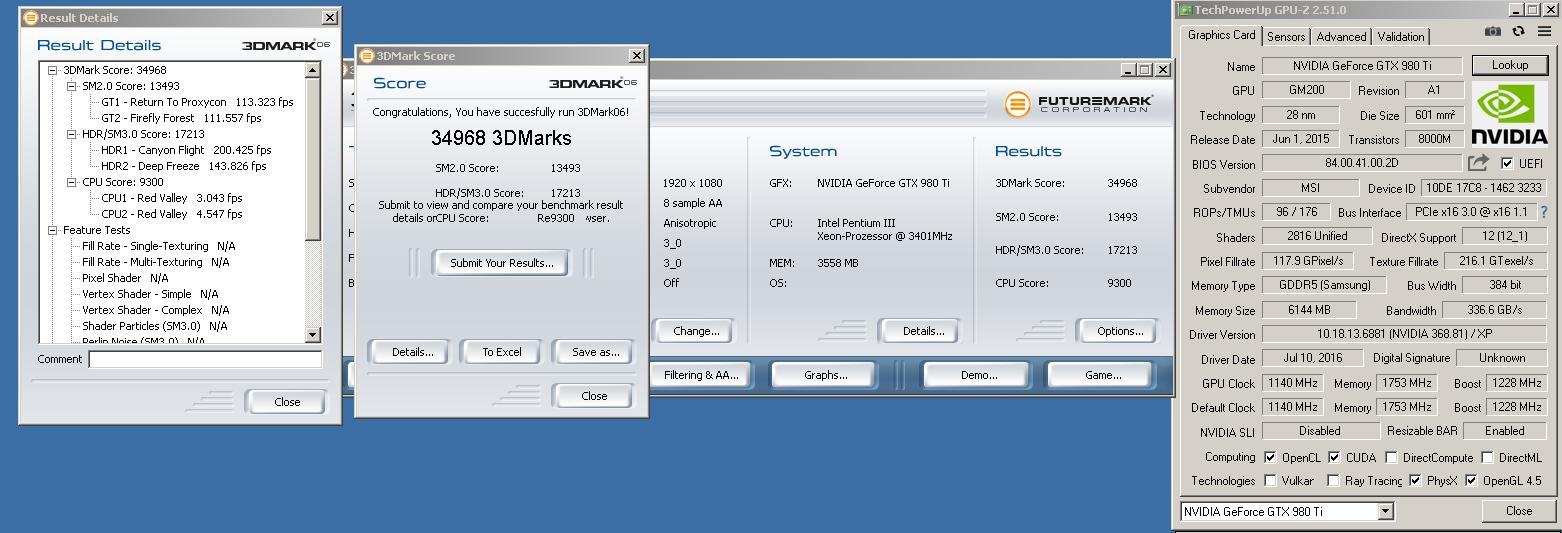Click the Bus Interface question mark icon
Viewport: 1562px width, 533px height.
(x=1544, y=212)
